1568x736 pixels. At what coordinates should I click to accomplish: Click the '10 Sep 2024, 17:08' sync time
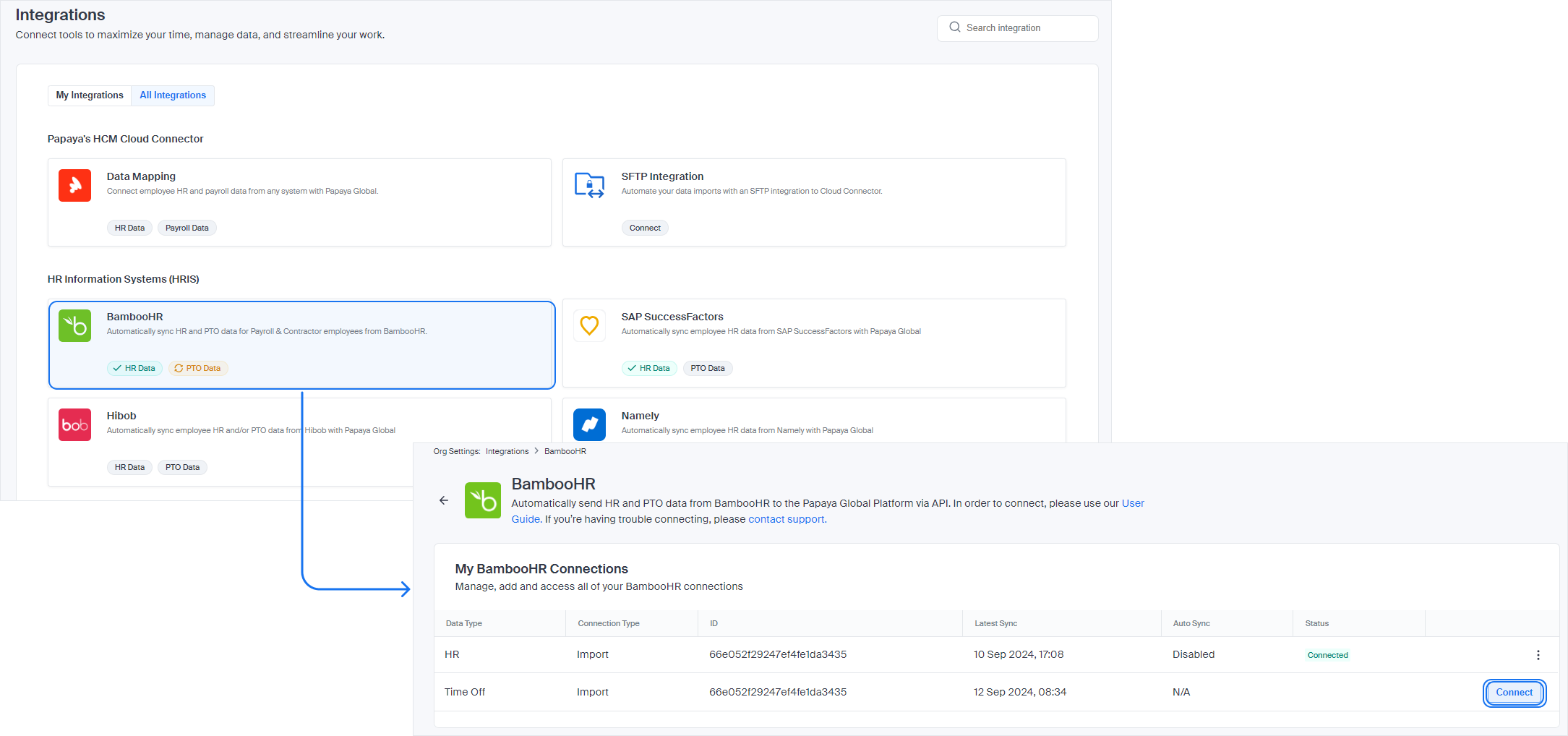pos(1019,654)
